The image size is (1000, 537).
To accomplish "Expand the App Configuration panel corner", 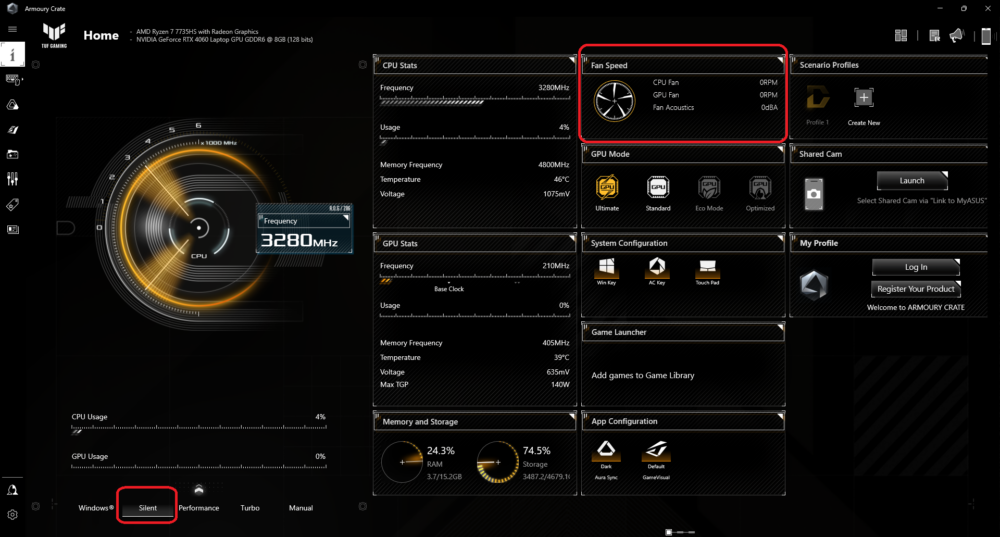I will coord(780,416).
